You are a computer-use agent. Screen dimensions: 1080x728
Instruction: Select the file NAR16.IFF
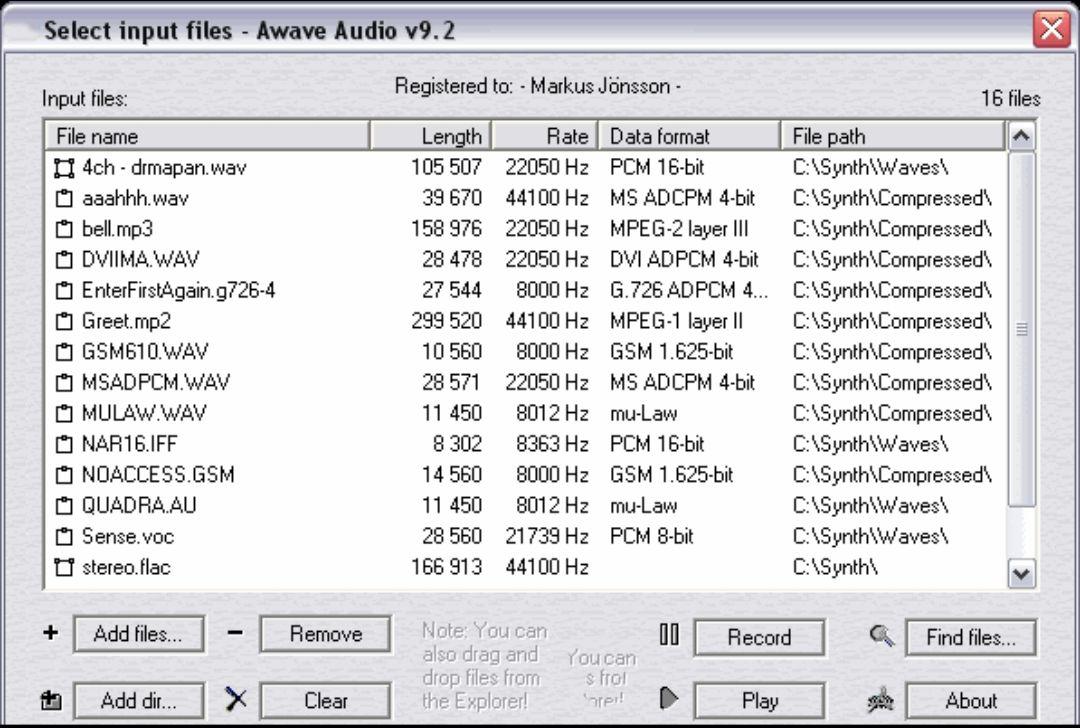pos(129,444)
